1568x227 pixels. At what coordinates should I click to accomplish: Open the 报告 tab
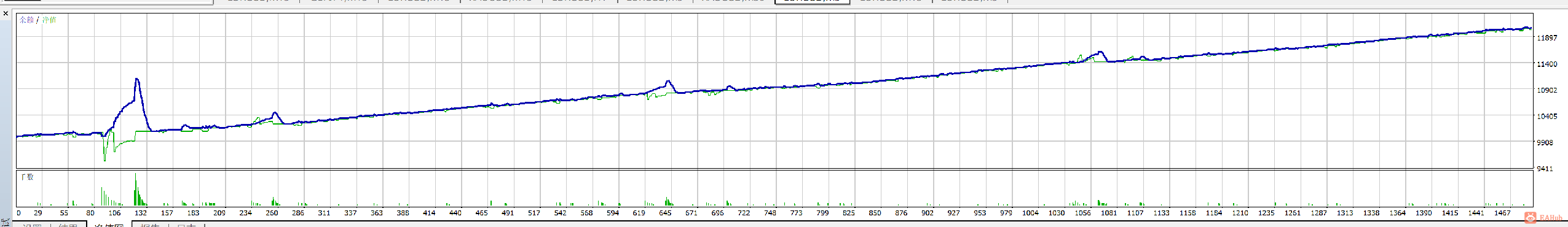150,225
